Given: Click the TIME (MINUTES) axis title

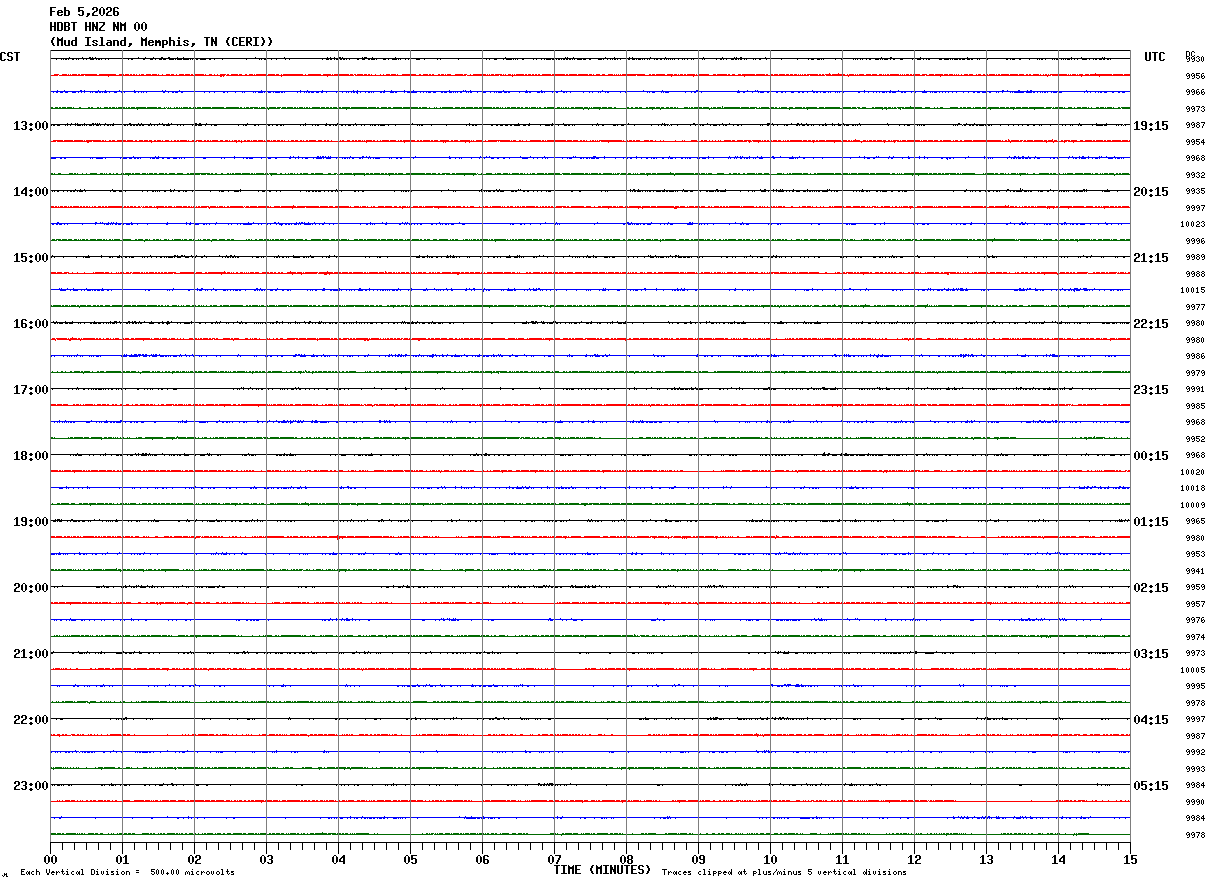Looking at the screenshot, I should tap(602, 870).
